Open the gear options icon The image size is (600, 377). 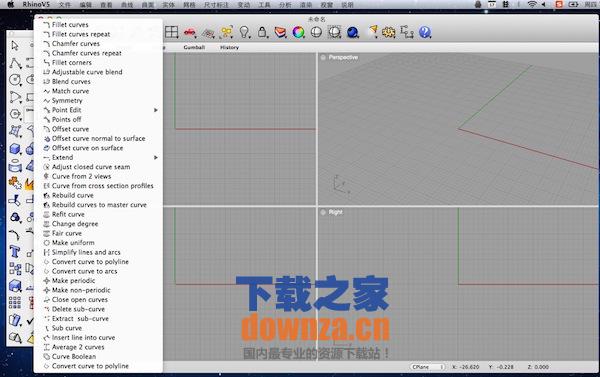[x=388, y=33]
